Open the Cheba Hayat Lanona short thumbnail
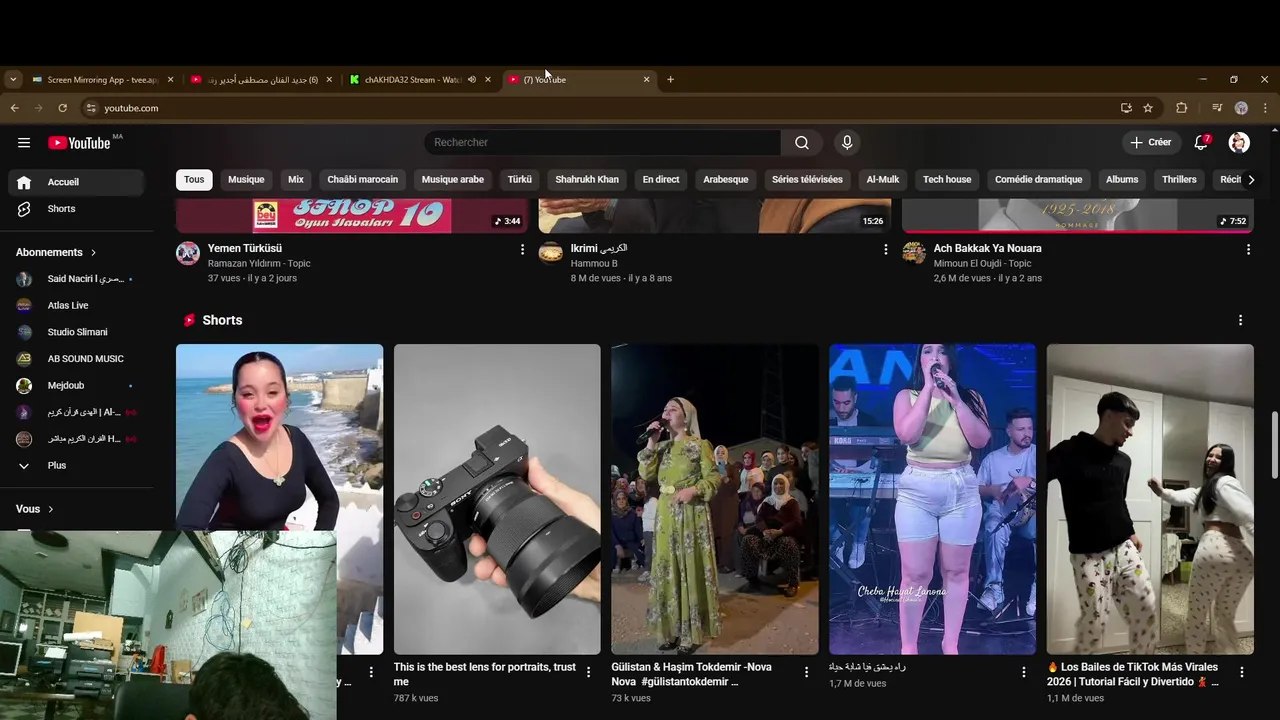This screenshot has height=720, width=1280. point(933,499)
